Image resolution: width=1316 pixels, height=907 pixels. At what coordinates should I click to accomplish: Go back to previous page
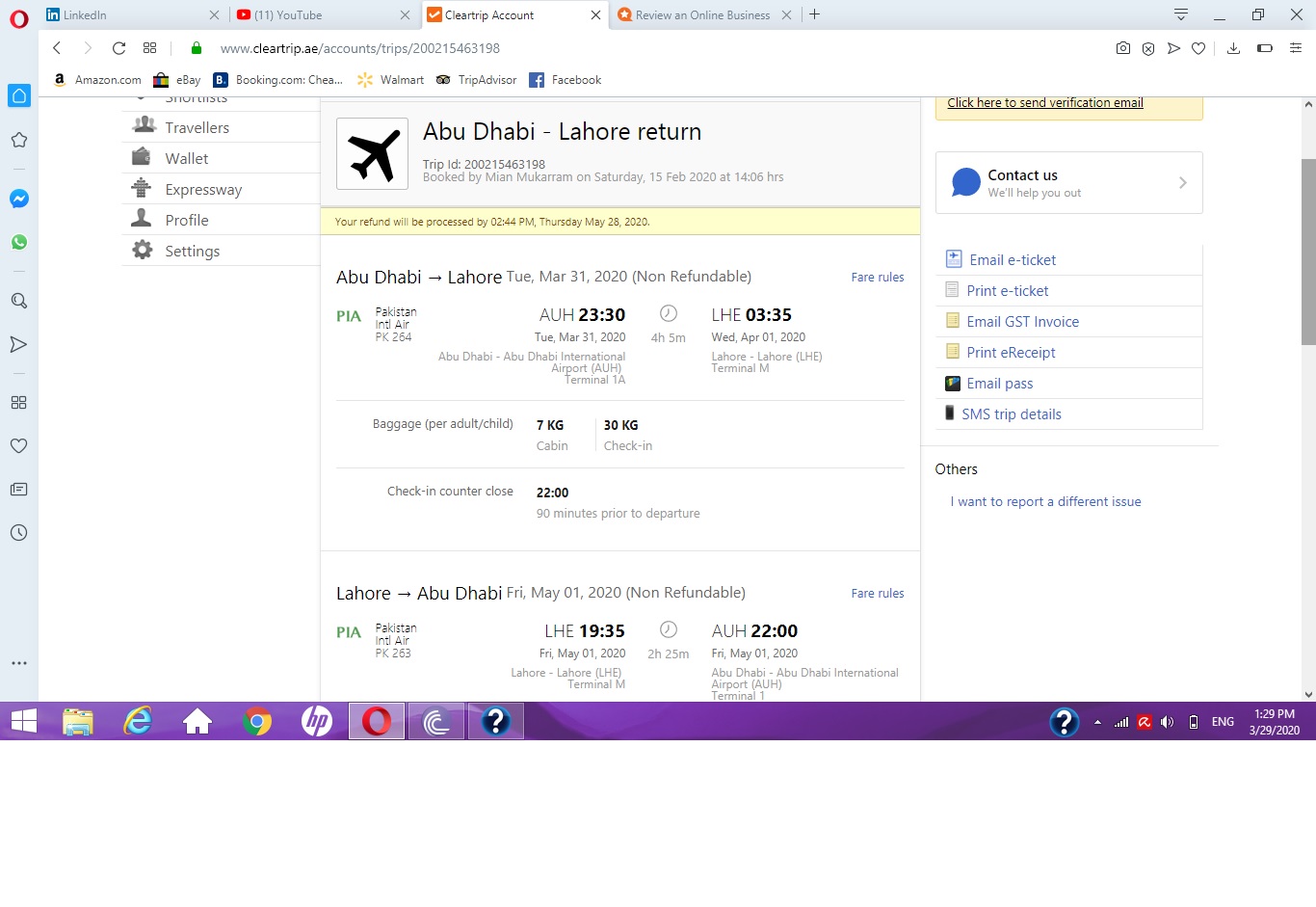pos(57,48)
